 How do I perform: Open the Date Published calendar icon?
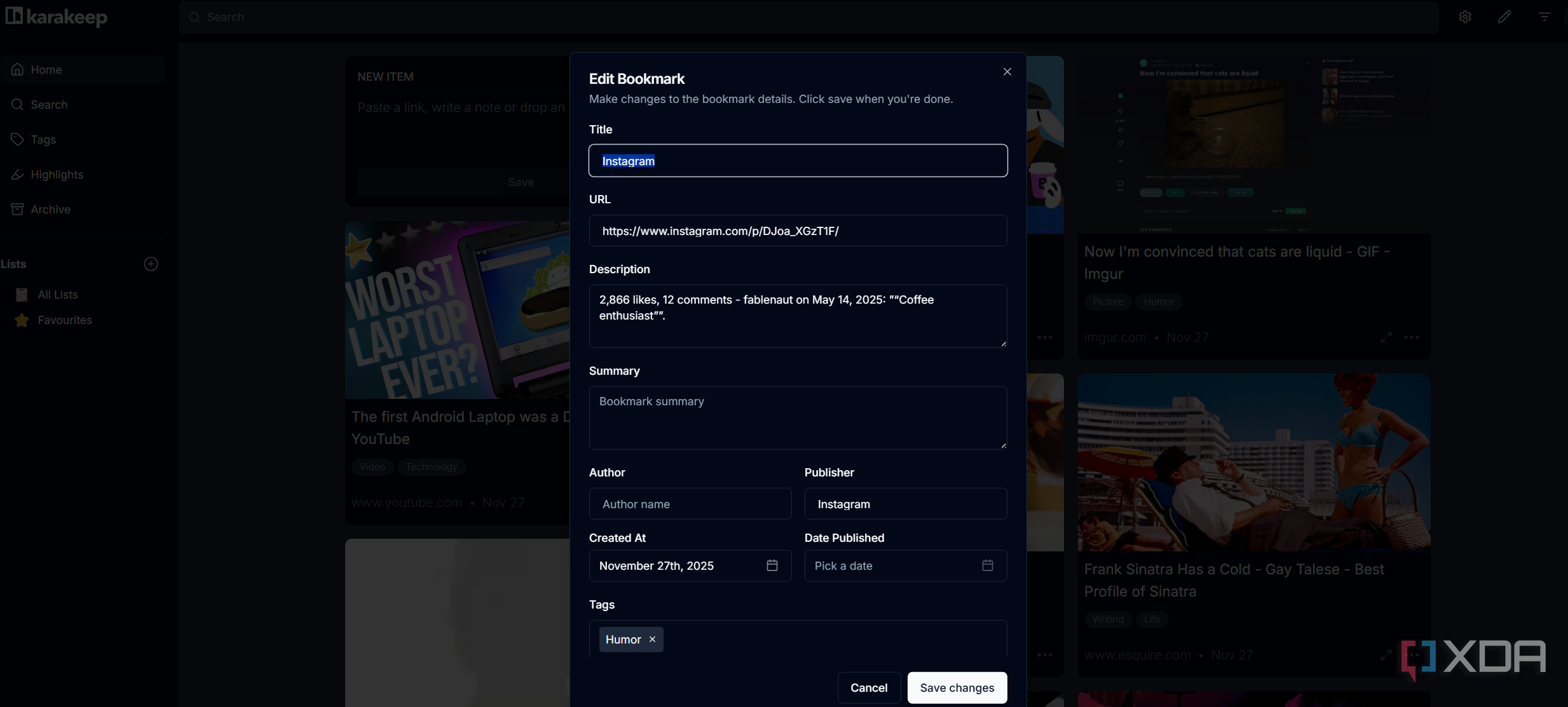point(988,565)
